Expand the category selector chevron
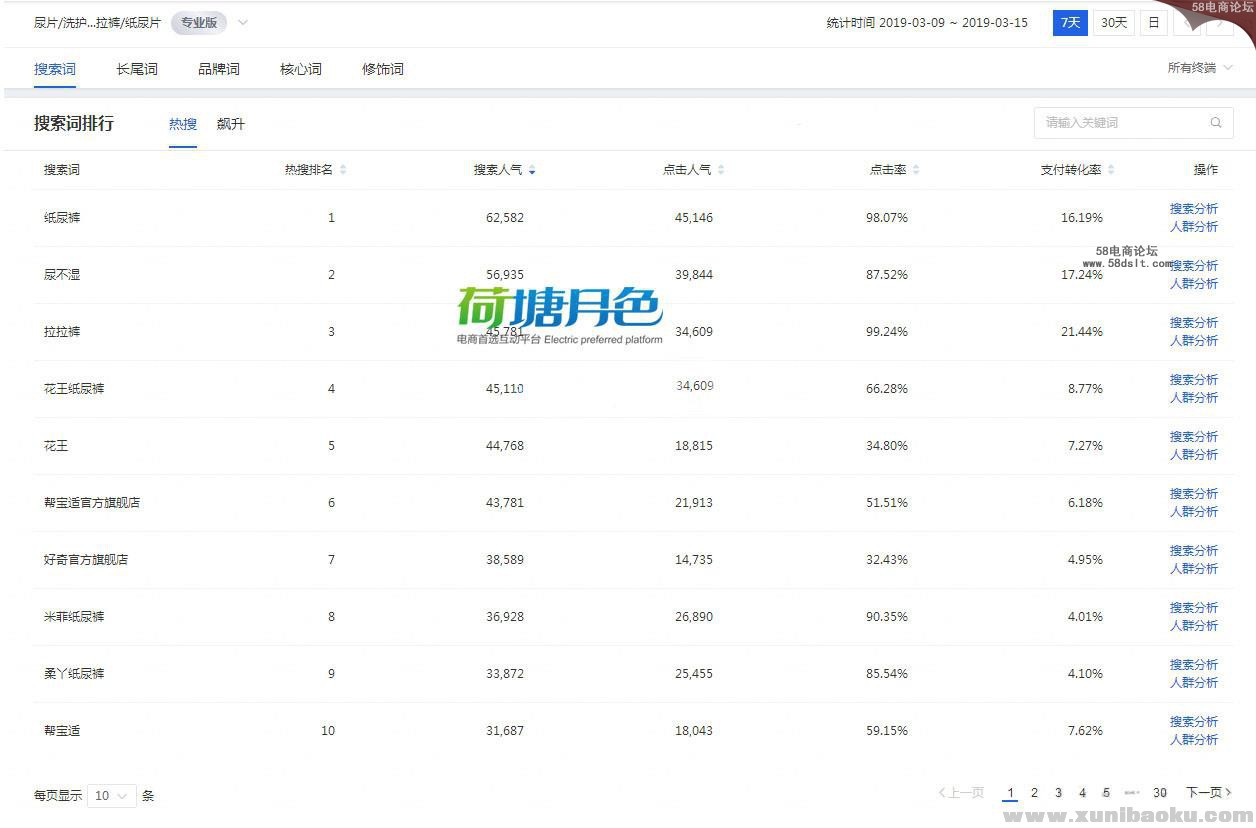 tap(243, 22)
